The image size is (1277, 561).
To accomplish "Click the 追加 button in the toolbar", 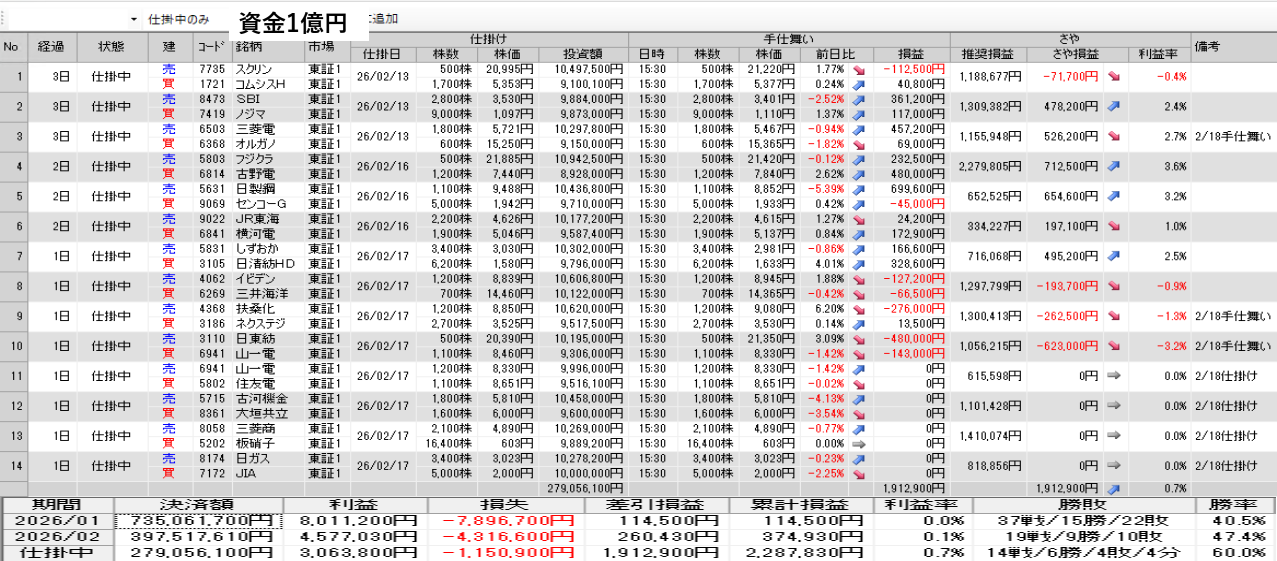I will (384, 19).
